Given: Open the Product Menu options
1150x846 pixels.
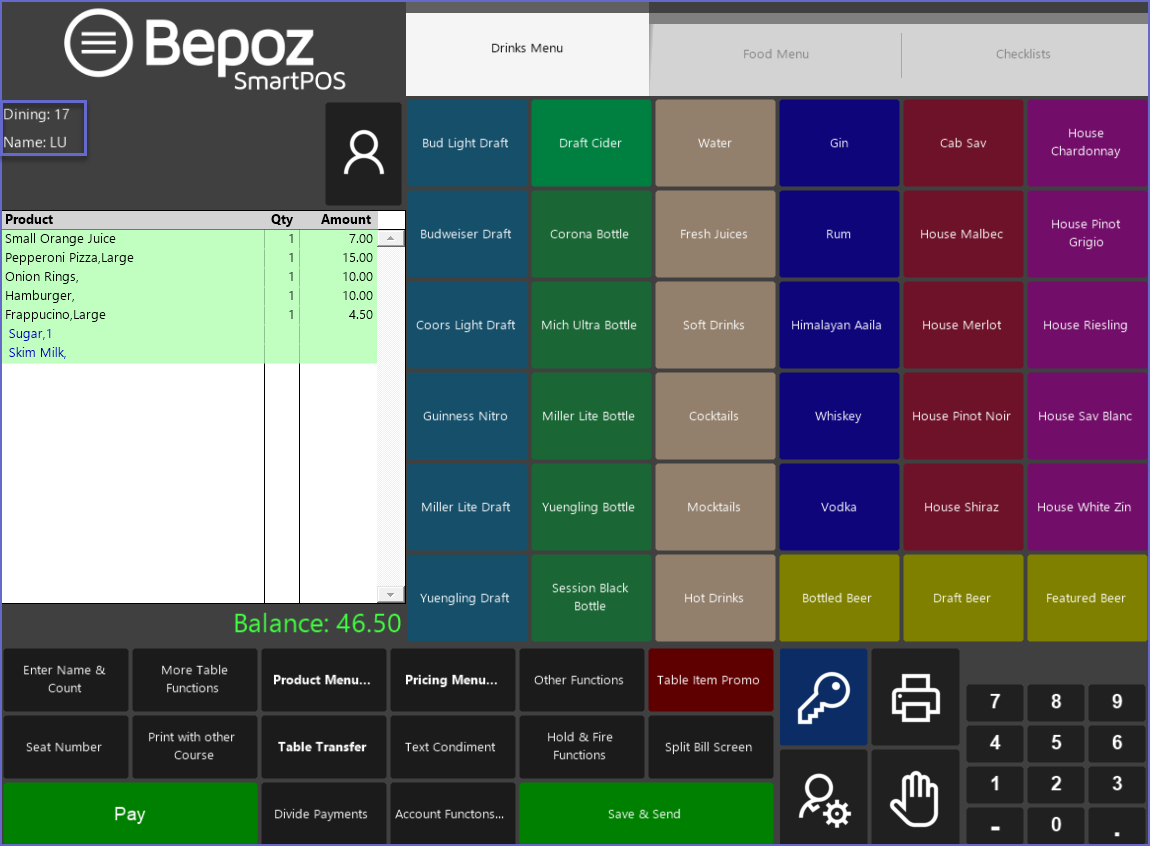Looking at the screenshot, I should coord(322,680).
